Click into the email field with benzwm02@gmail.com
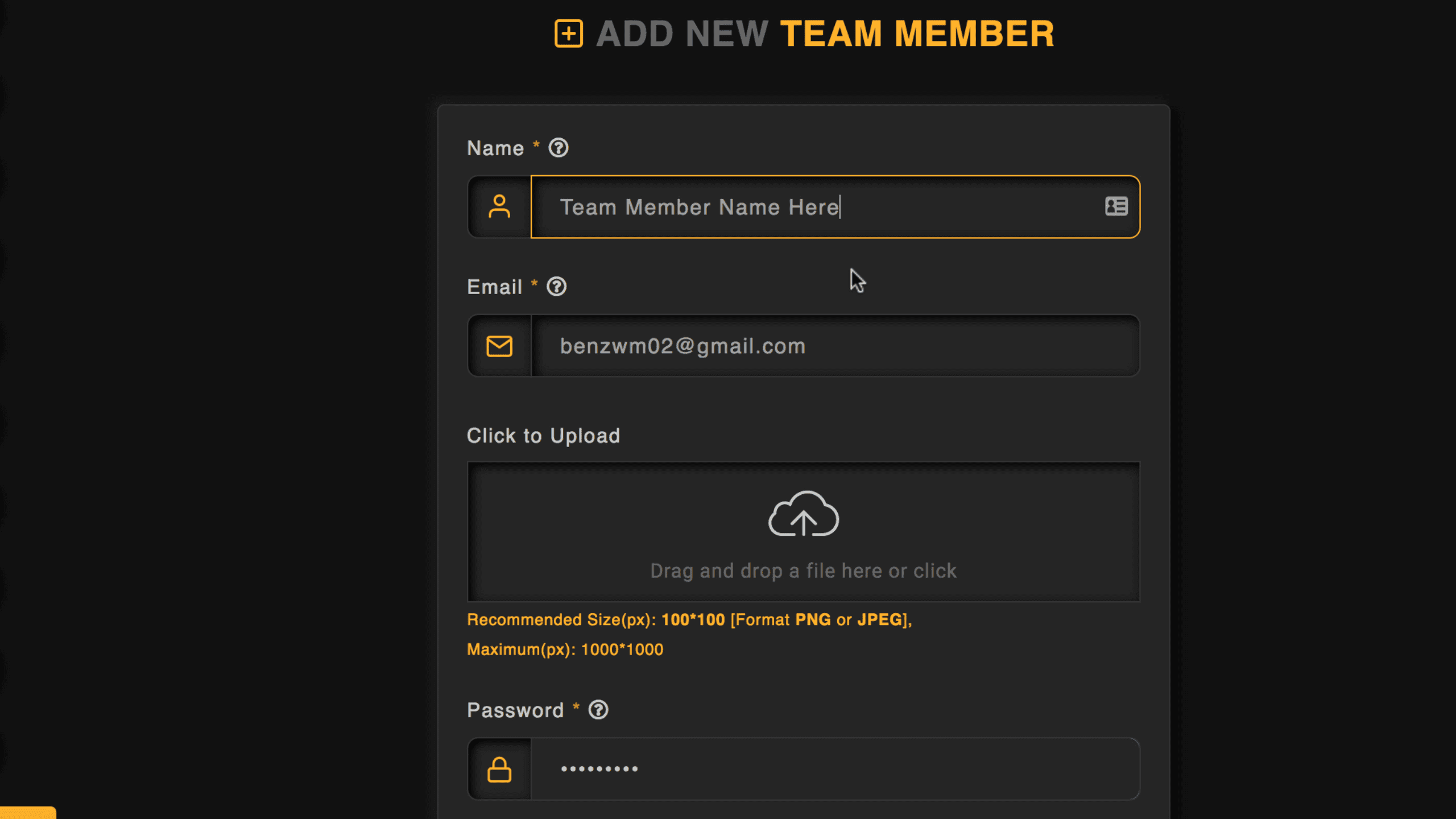 point(835,346)
